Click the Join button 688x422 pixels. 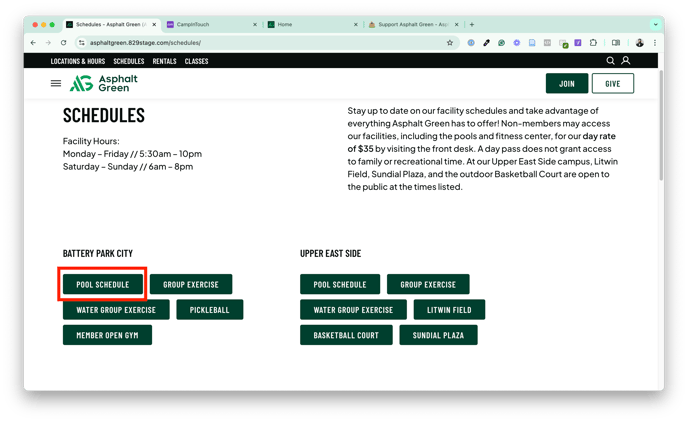[567, 84]
